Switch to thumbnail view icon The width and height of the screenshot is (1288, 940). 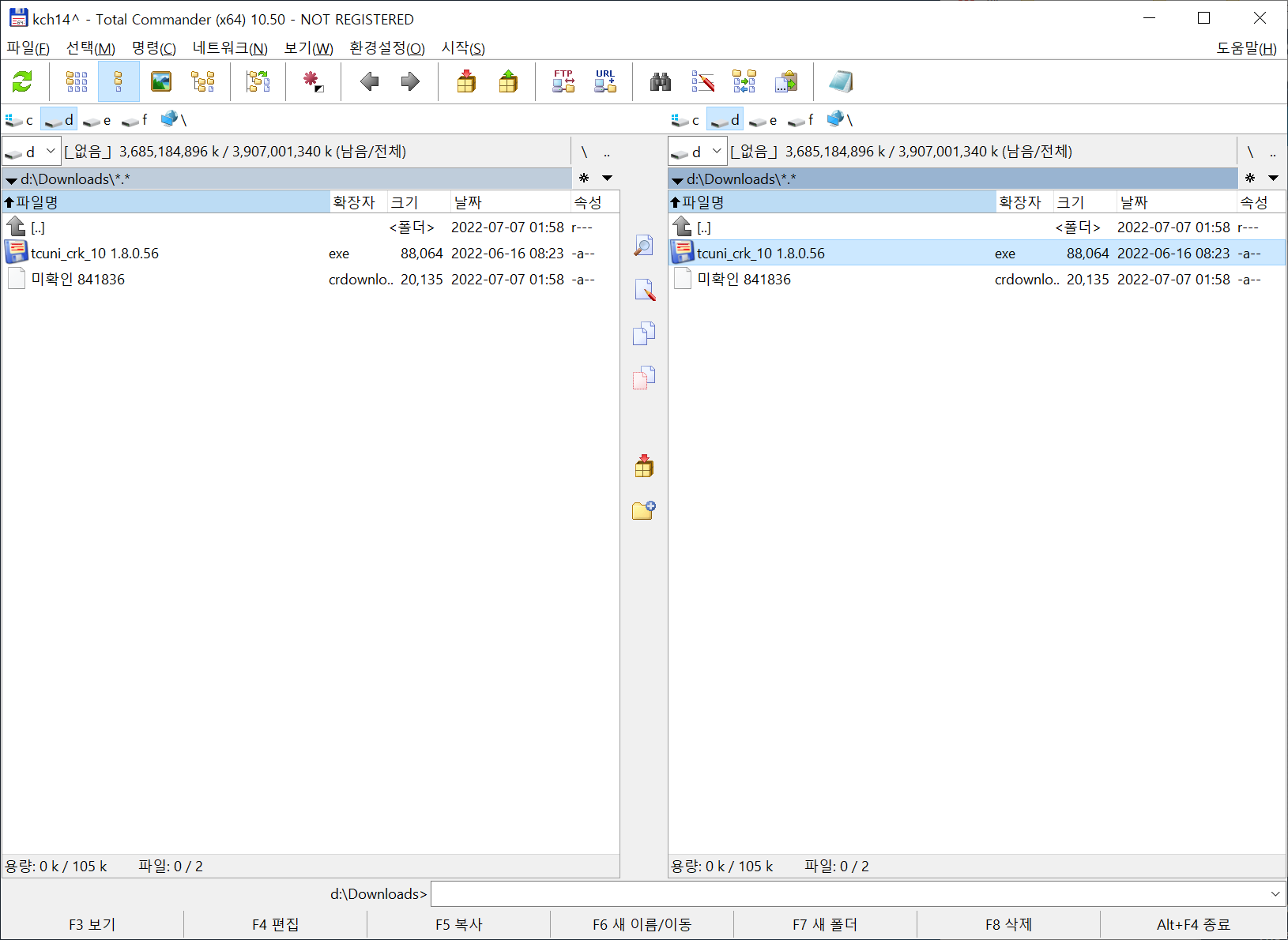(161, 81)
